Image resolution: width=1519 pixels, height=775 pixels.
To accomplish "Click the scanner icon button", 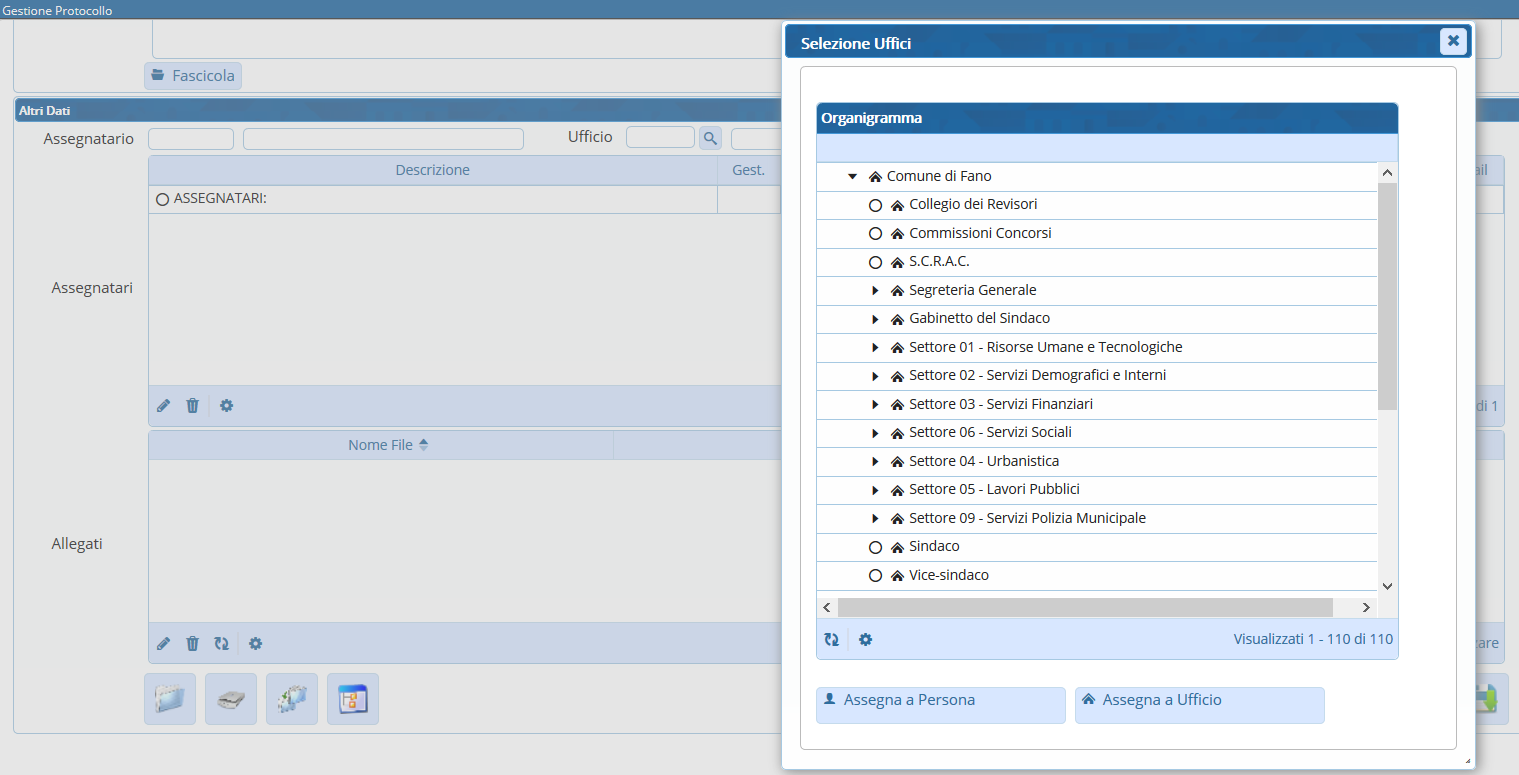I will [231, 699].
